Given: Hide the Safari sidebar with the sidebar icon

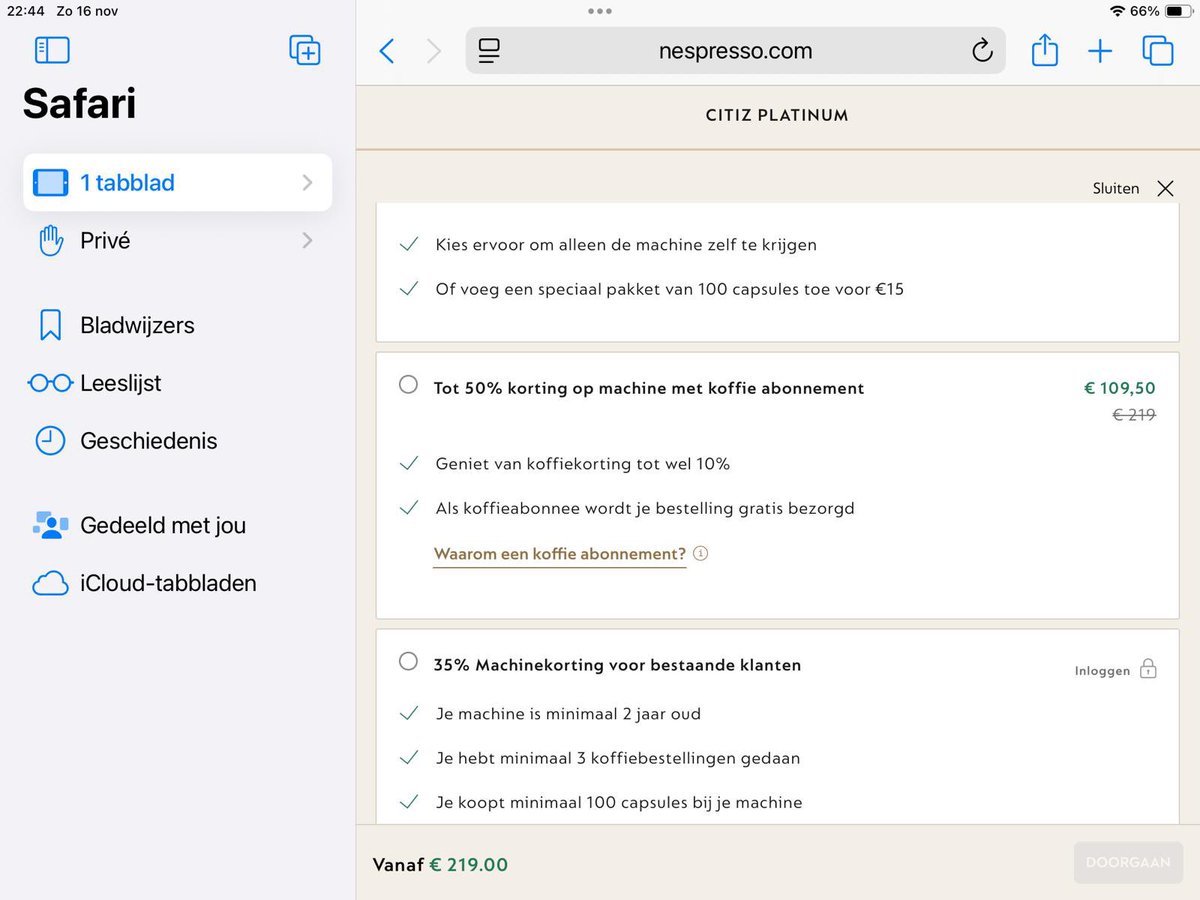Looking at the screenshot, I should pos(52,50).
